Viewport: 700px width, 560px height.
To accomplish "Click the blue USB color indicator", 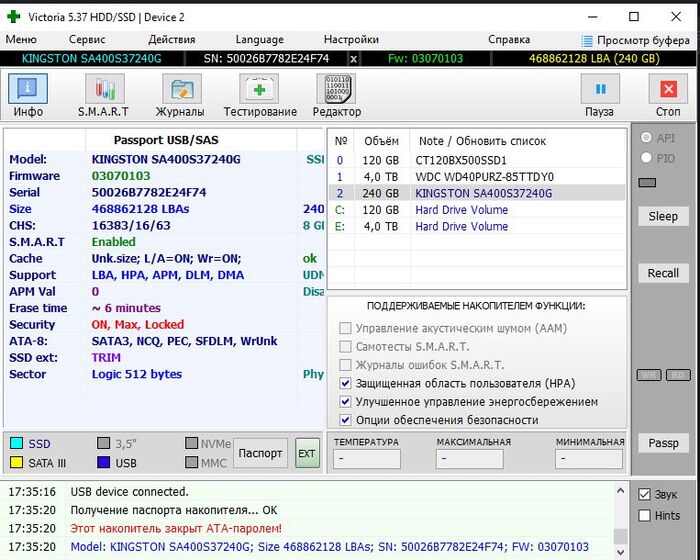I will [x=104, y=462].
